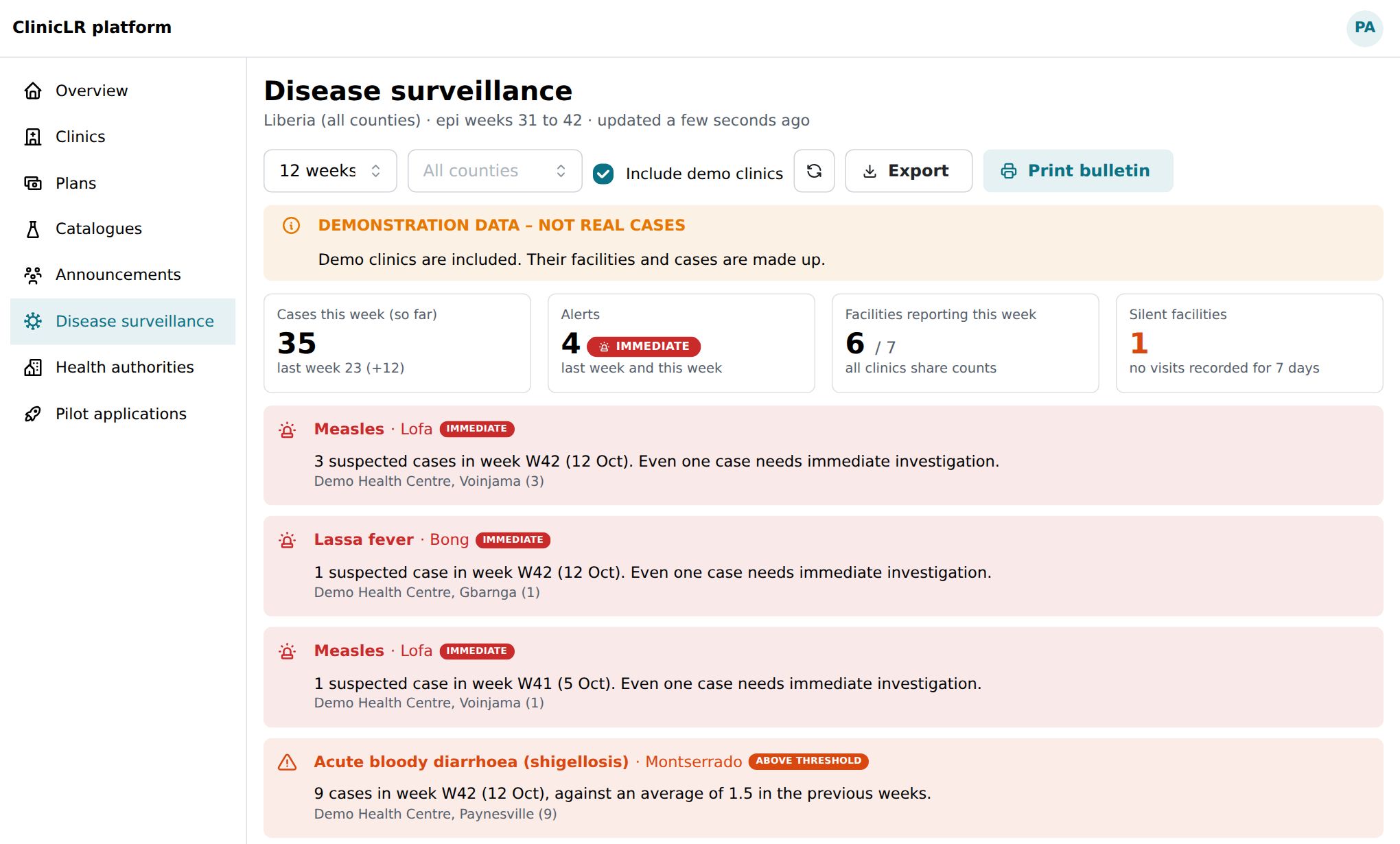
Task: Click 'Acute bloody diarrhoea (shigellosis)' title
Action: 471,762
